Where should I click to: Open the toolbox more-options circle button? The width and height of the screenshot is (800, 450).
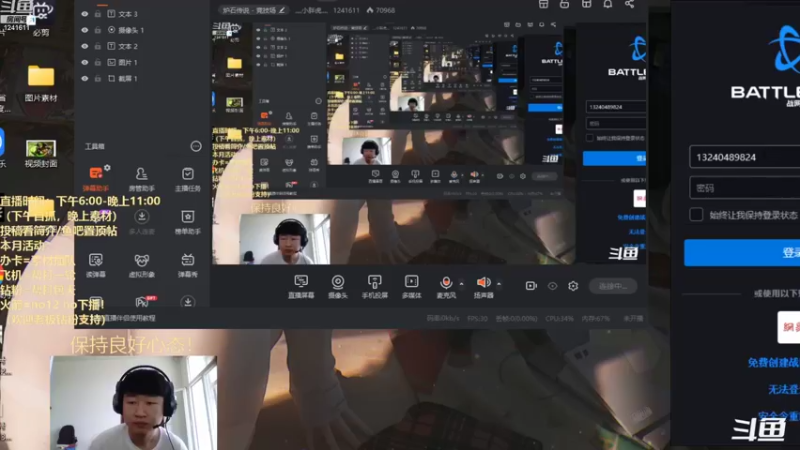tap(196, 146)
